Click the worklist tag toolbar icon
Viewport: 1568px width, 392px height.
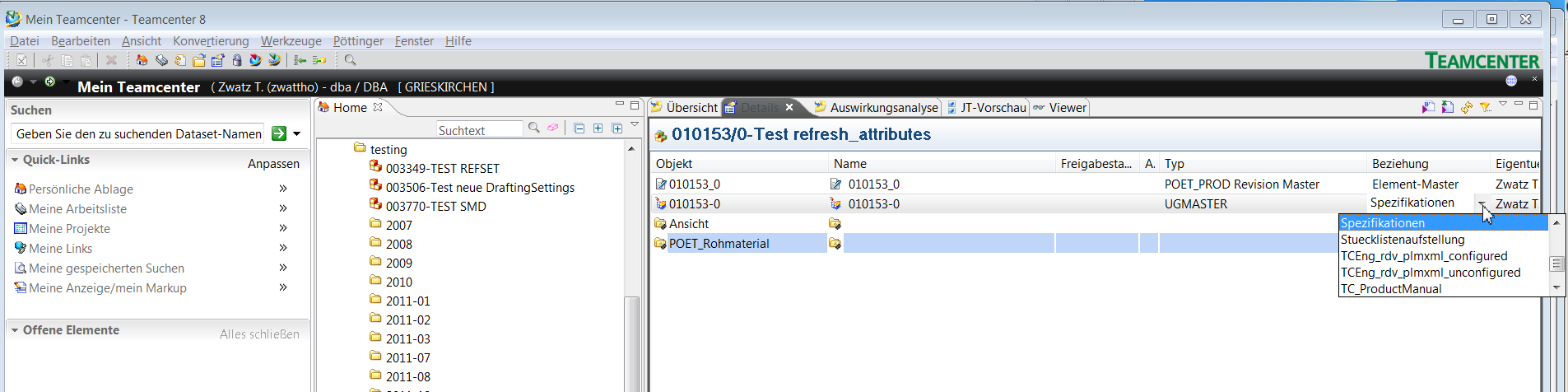(x=161, y=60)
